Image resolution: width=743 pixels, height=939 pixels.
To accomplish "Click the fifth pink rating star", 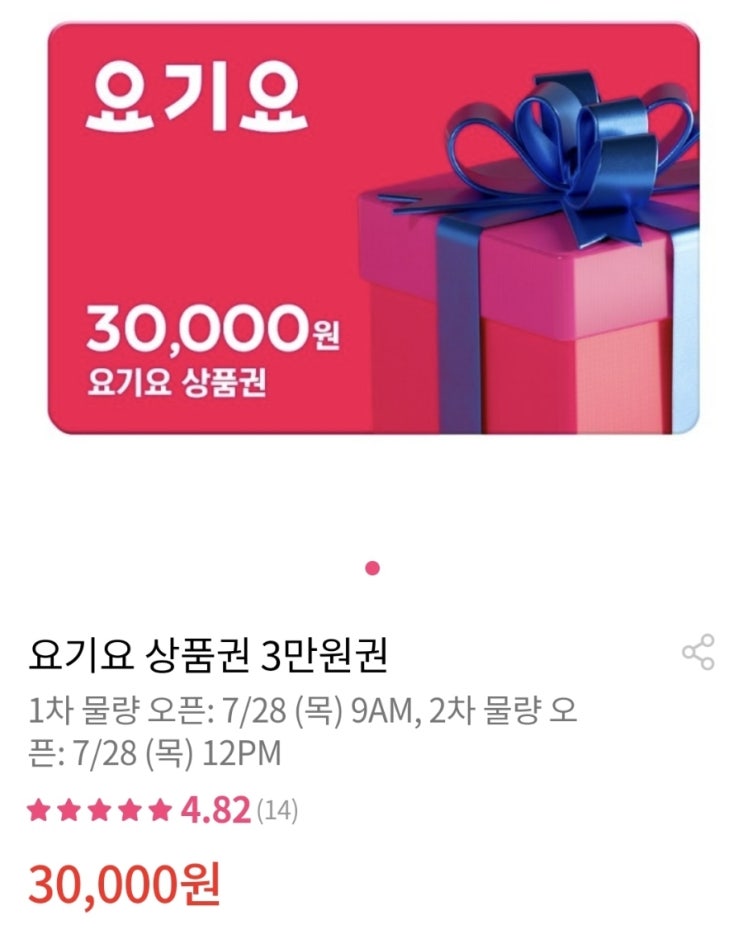I will pos(160,810).
